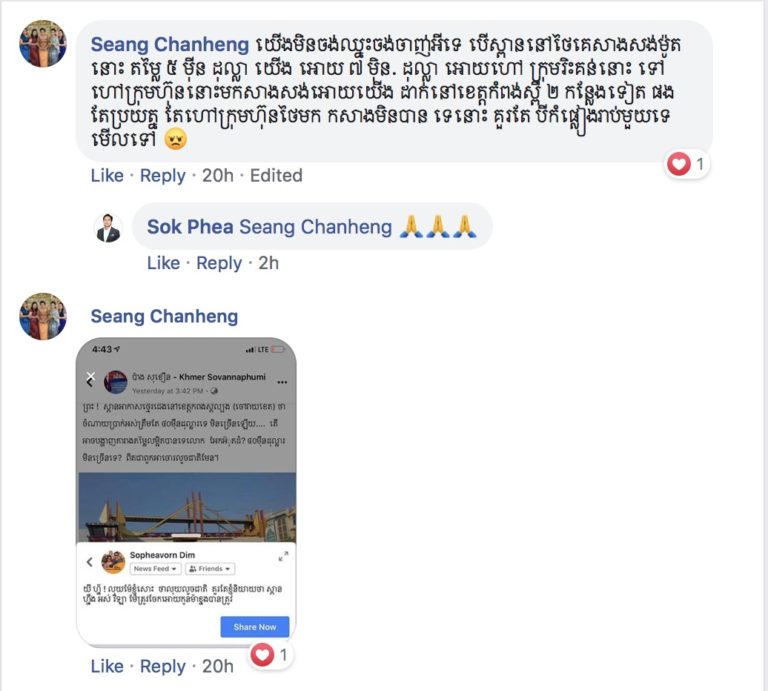The height and width of the screenshot is (691, 768).
Task: Open the three-dot menu in embedded post
Action: (282, 382)
